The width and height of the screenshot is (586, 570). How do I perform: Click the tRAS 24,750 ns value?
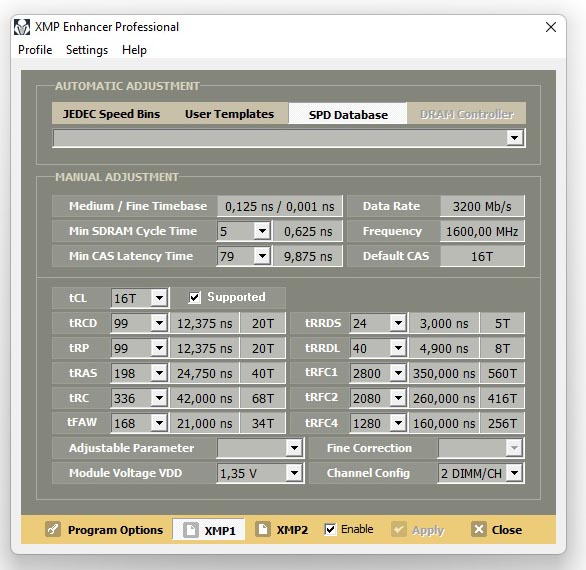click(x=204, y=373)
